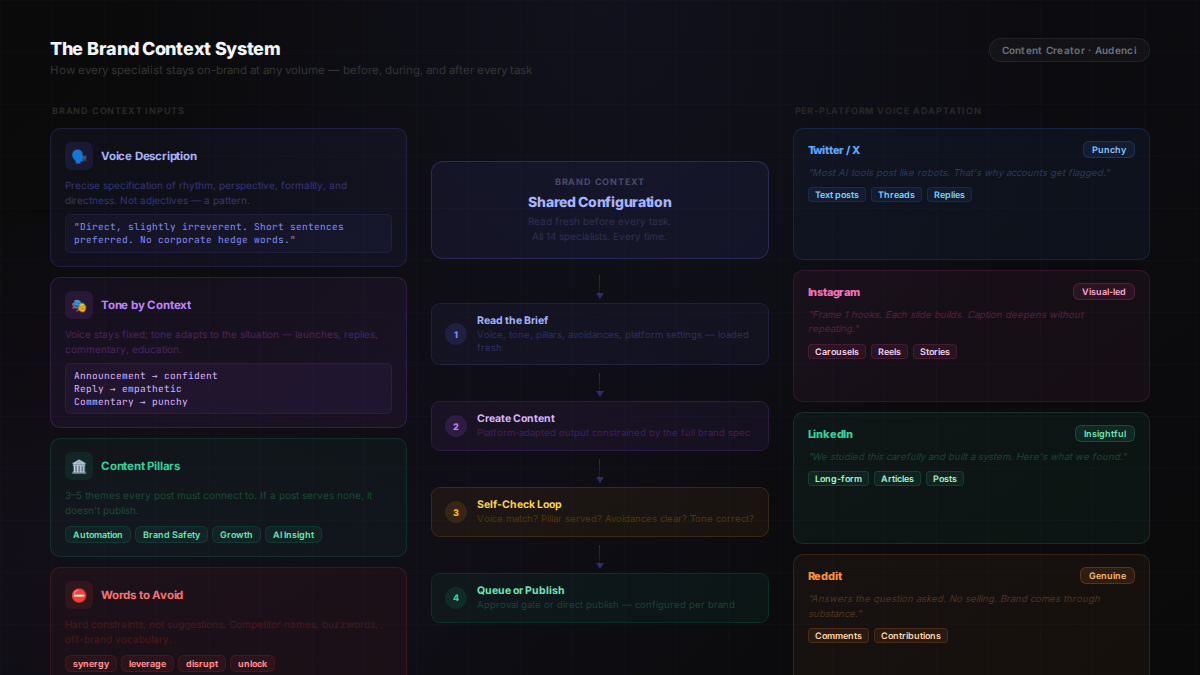
Task: Click the step 3 Self-Check number circle
Action: [x=456, y=512]
